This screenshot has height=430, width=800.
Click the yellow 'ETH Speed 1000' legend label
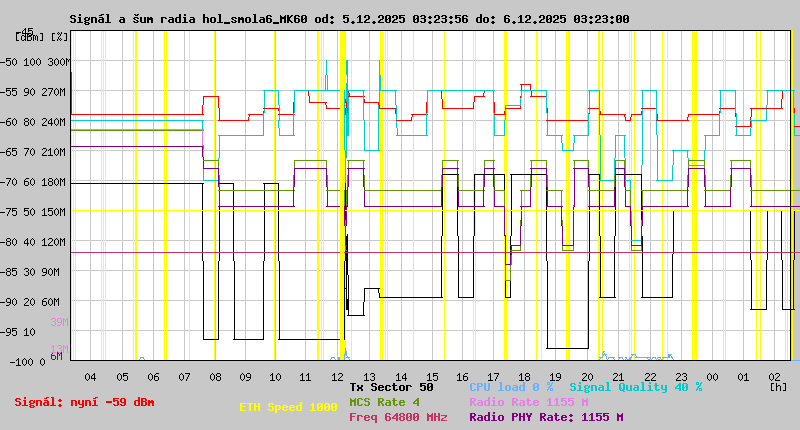point(288,407)
